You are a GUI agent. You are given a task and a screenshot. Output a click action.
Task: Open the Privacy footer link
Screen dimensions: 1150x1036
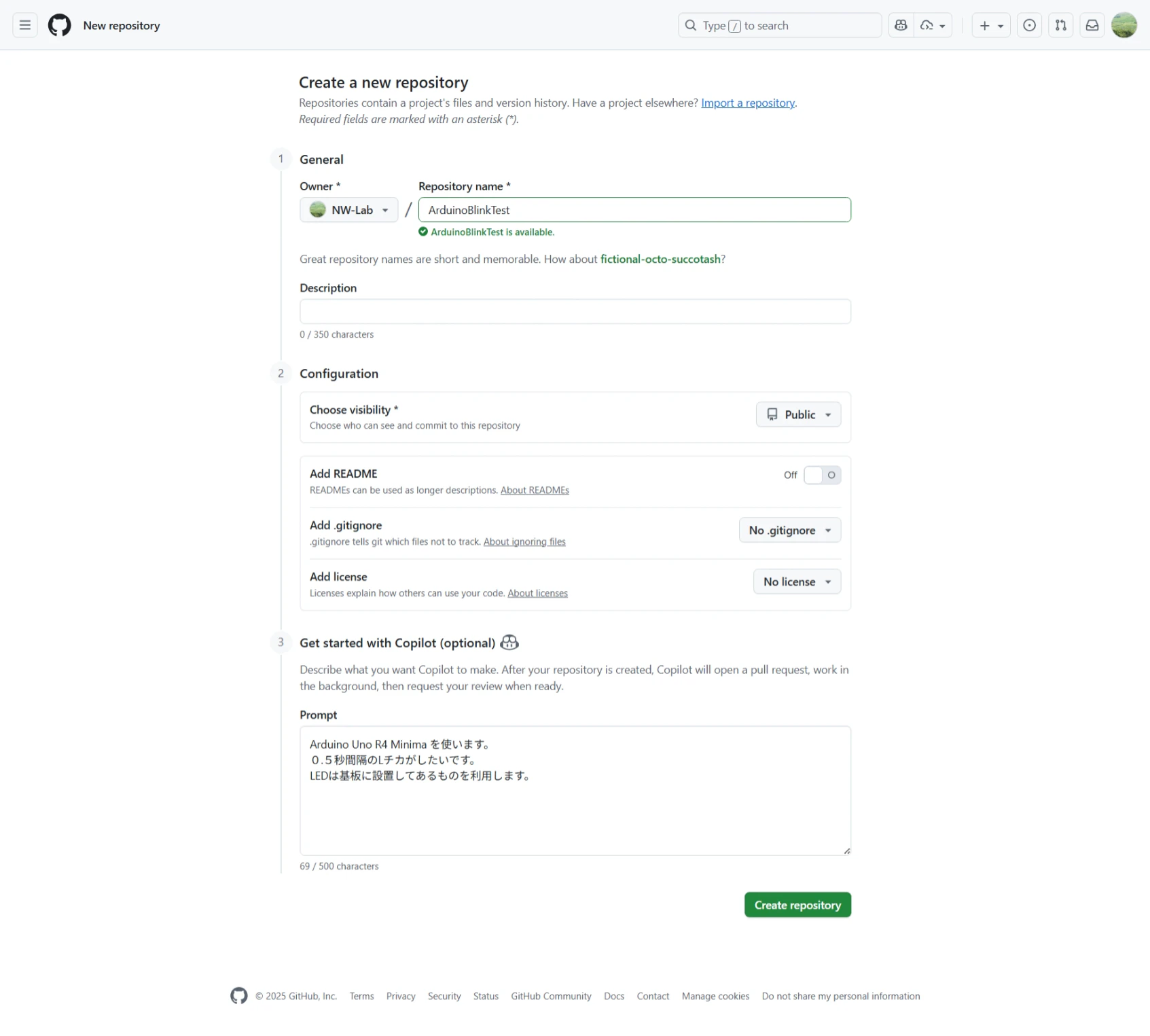tap(401, 997)
